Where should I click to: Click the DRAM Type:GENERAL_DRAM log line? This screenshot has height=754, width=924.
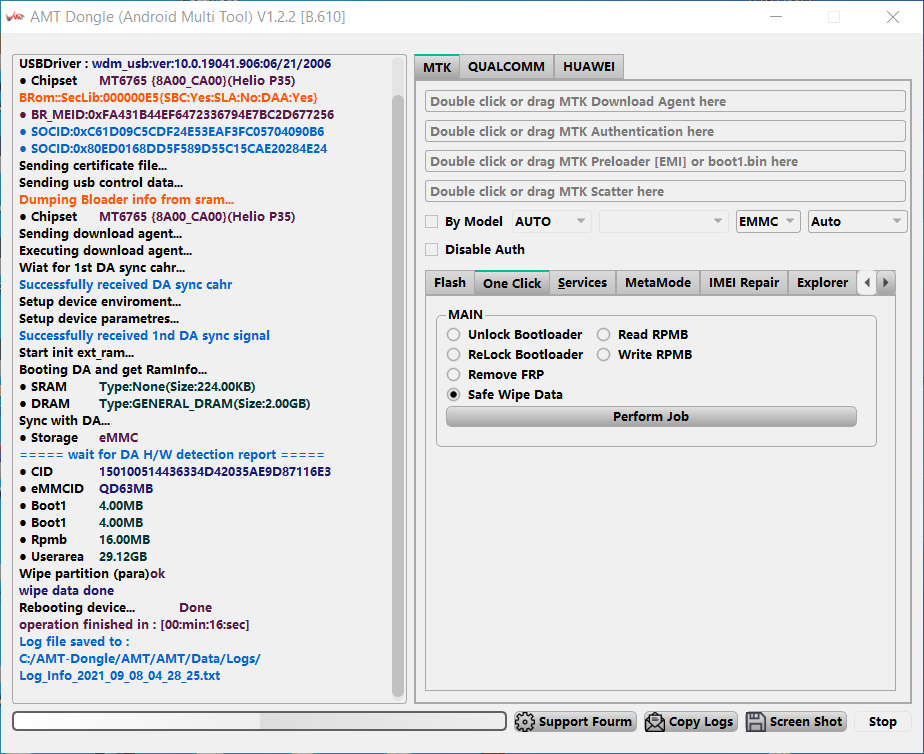click(165, 404)
